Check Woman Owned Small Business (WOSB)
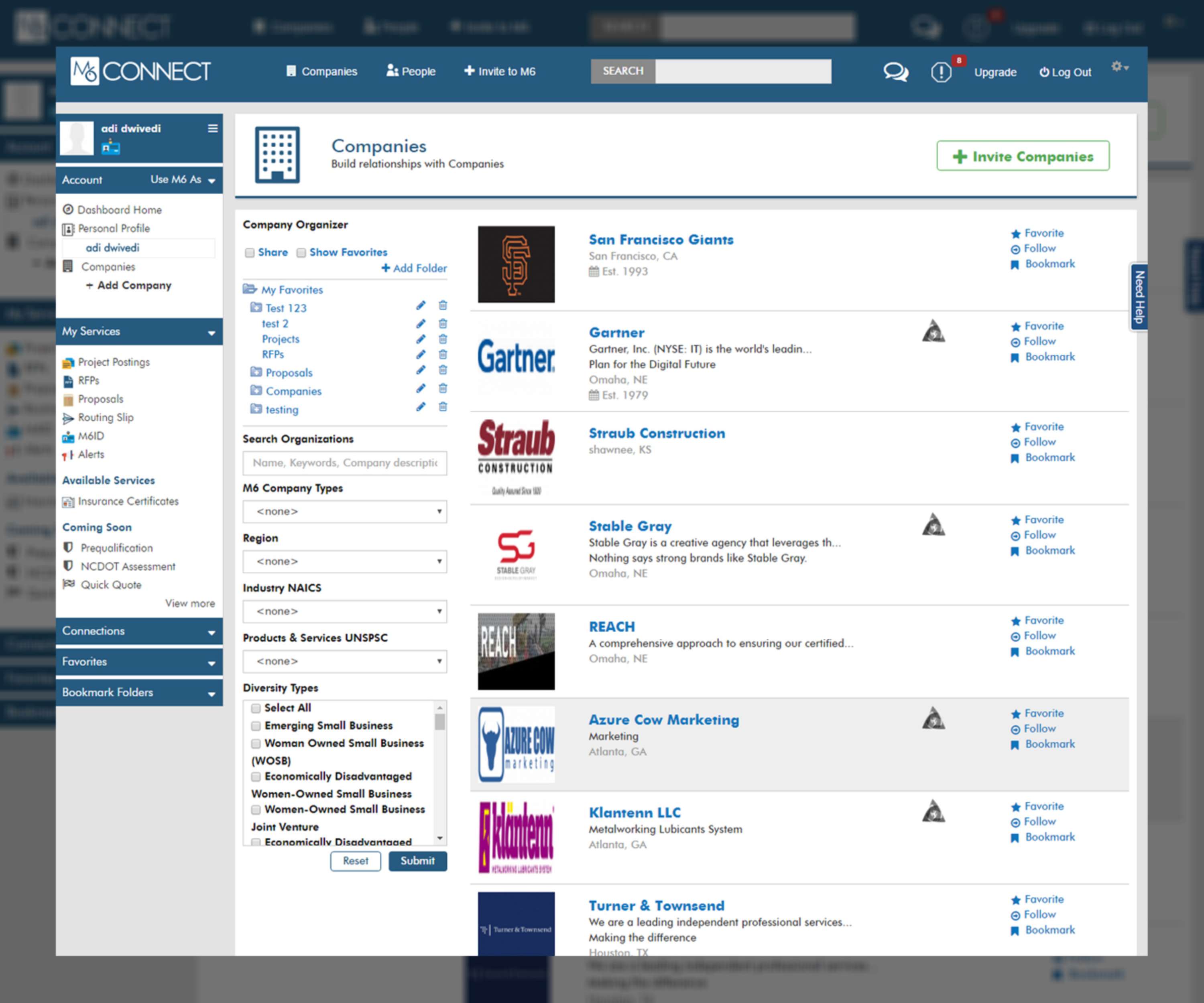The image size is (1204, 1003). pos(256,744)
